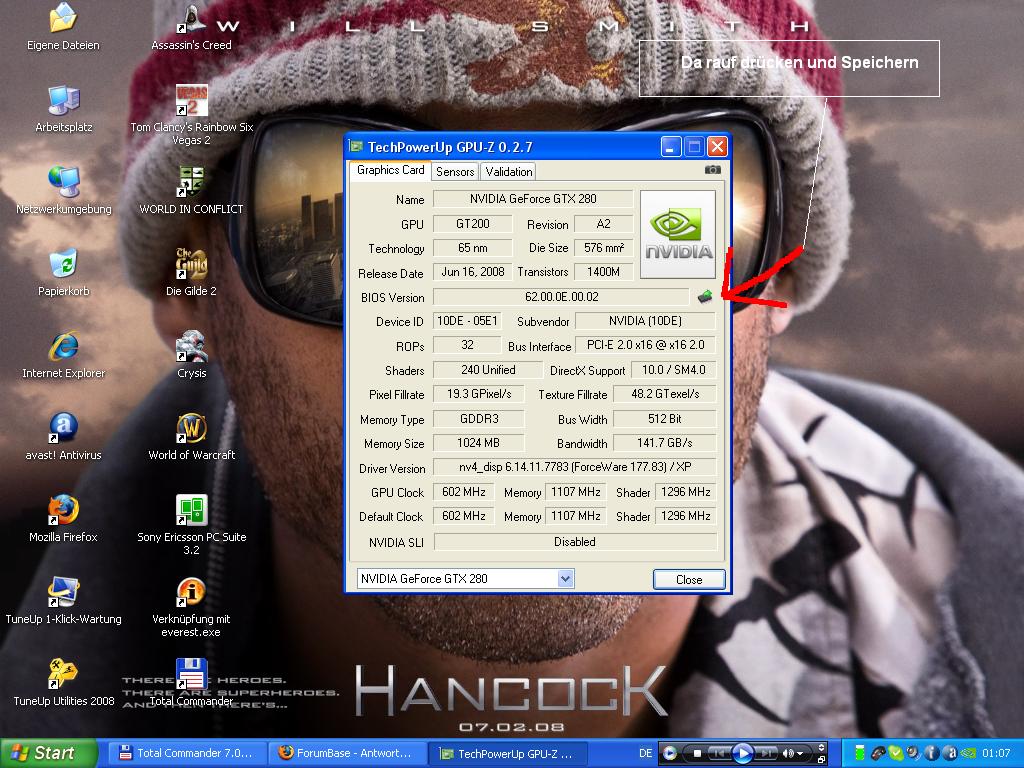Open the Start menu

coord(47,754)
